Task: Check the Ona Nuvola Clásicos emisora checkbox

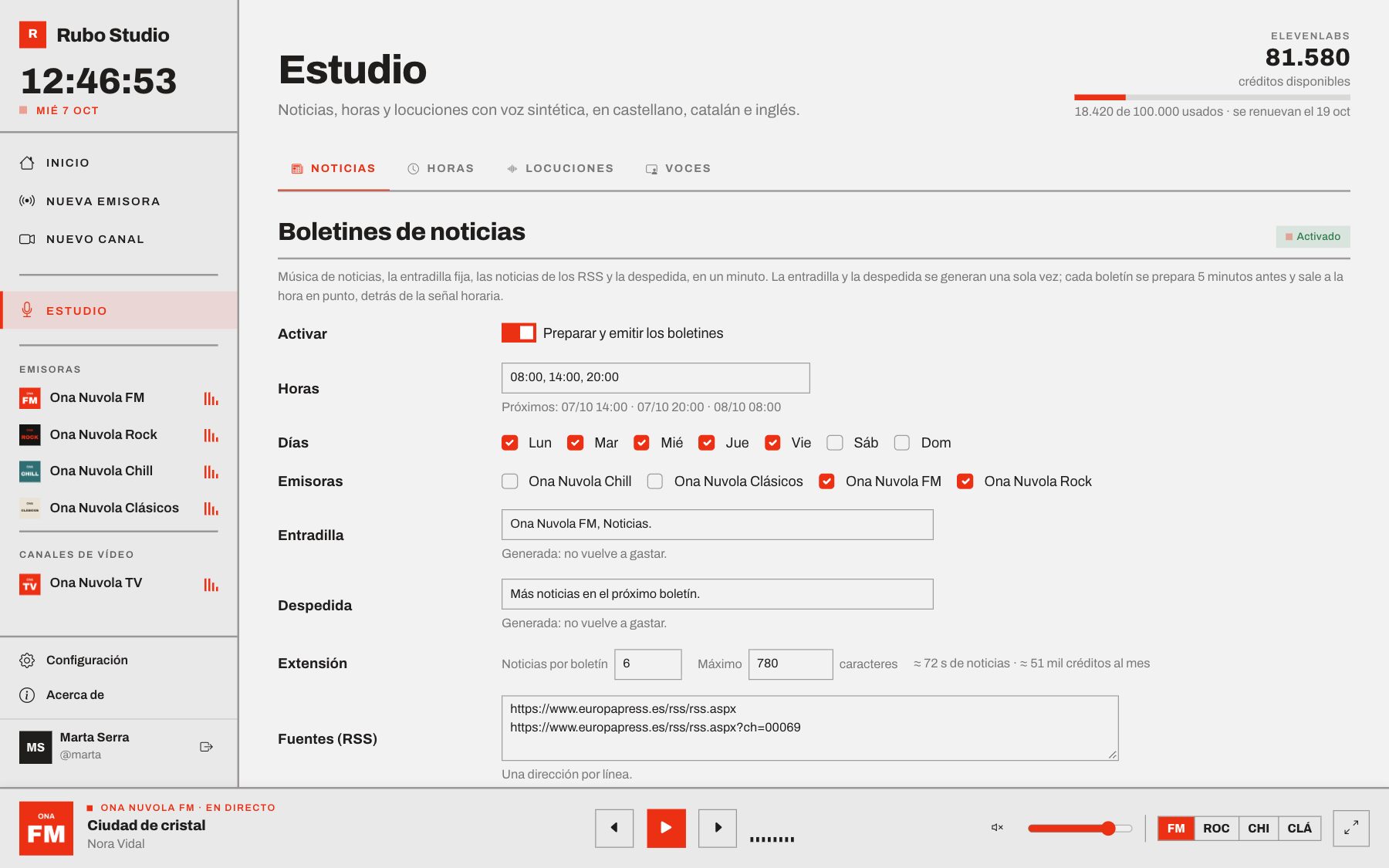Action: tap(655, 481)
